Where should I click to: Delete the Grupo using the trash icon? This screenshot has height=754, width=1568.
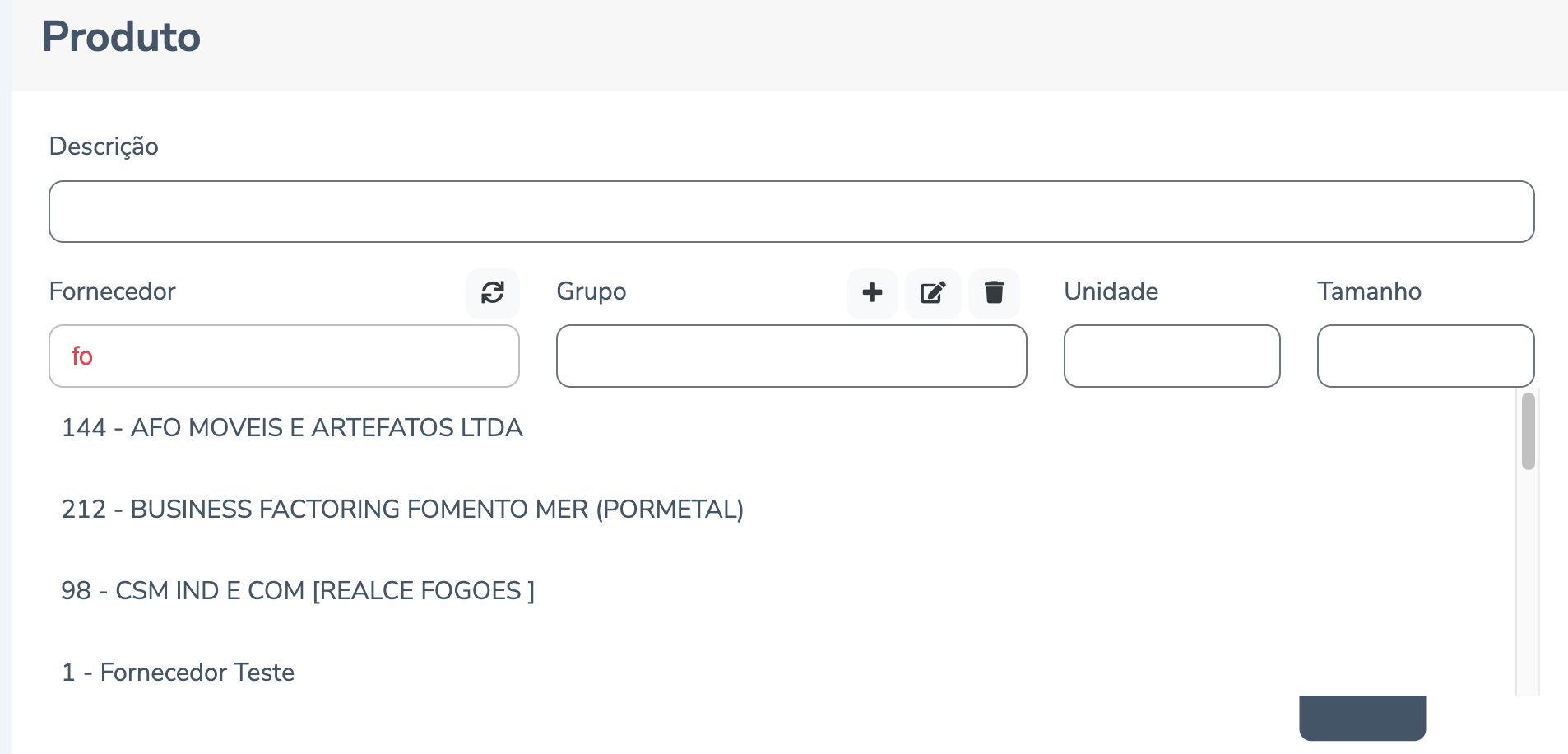[994, 293]
